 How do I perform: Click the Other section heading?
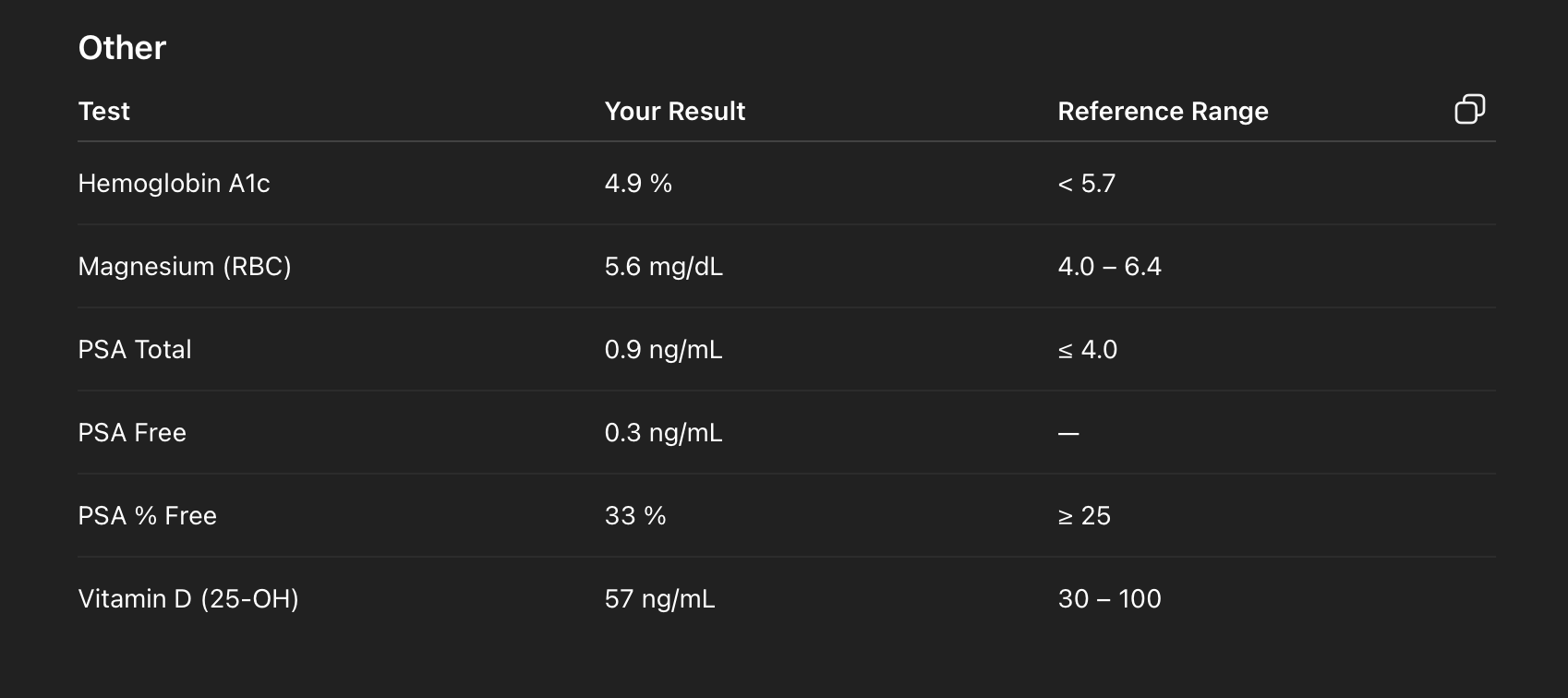pos(122,48)
